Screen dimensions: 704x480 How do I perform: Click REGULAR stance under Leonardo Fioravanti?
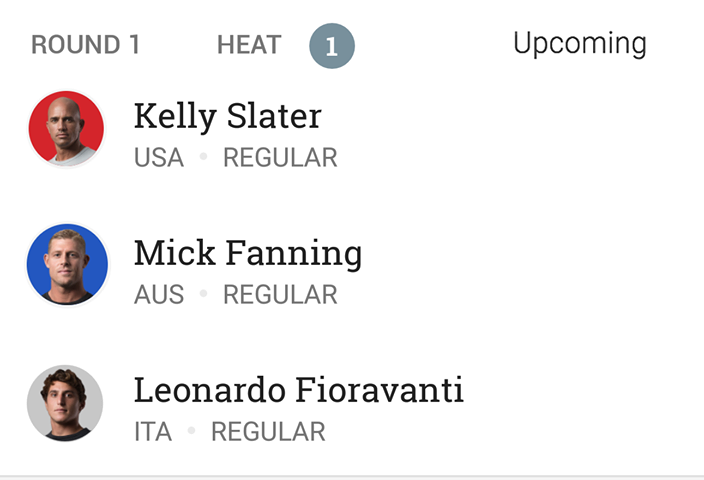pos(268,432)
